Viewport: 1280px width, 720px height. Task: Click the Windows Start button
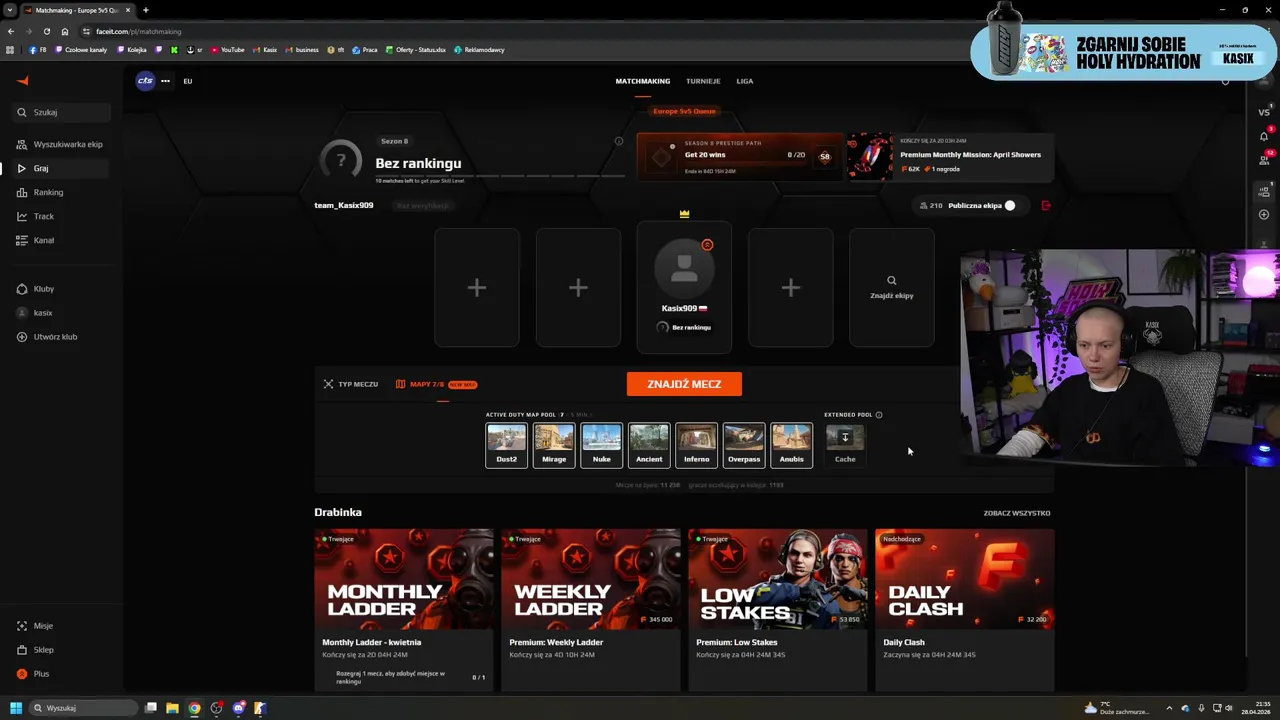tap(16, 708)
